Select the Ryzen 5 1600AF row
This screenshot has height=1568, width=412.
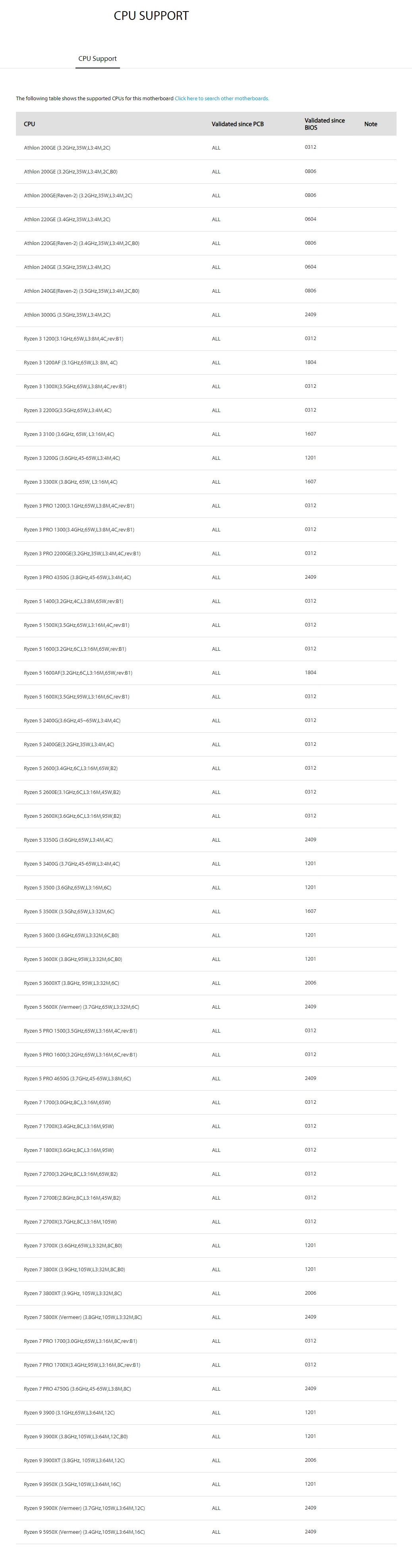(206, 673)
